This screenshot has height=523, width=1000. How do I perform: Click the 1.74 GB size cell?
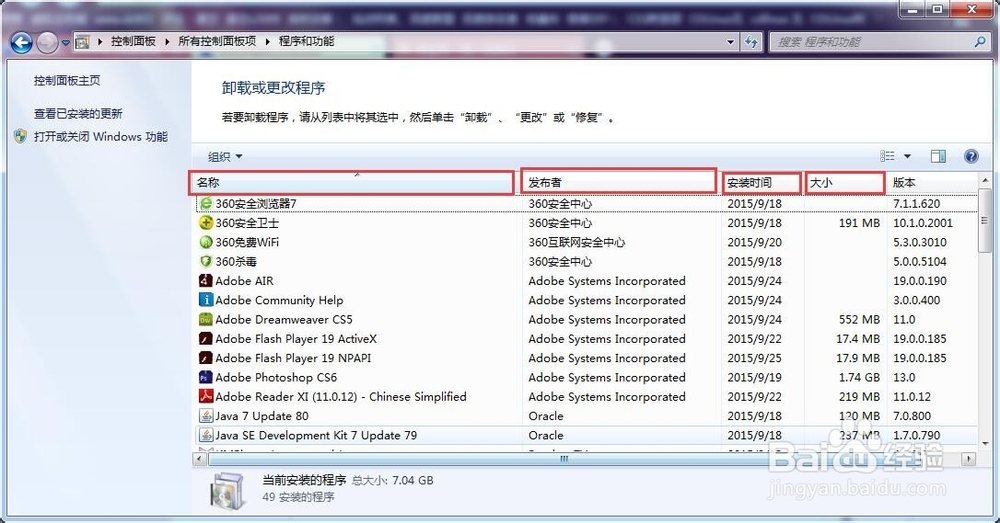point(859,378)
